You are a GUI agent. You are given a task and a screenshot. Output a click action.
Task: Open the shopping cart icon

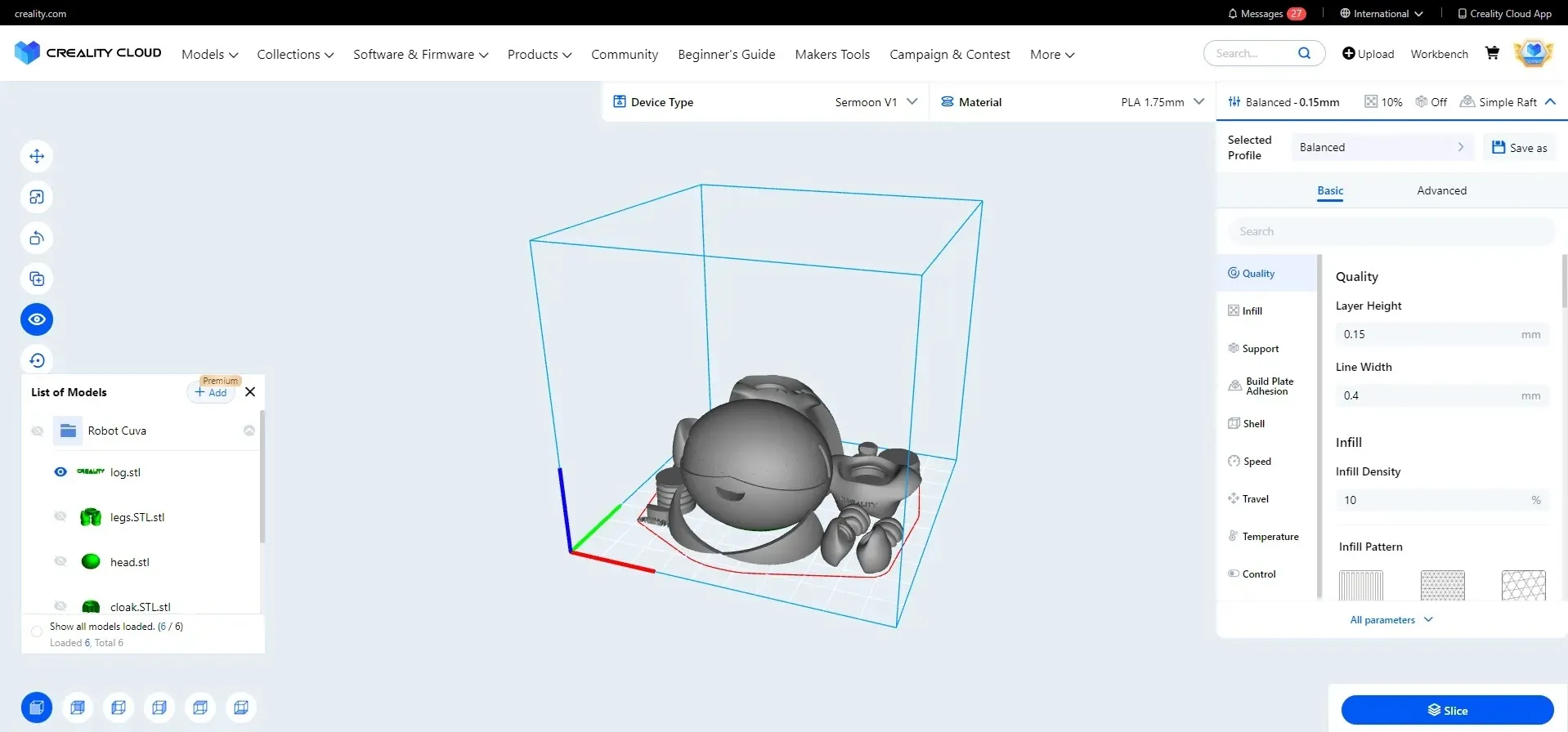click(1492, 54)
